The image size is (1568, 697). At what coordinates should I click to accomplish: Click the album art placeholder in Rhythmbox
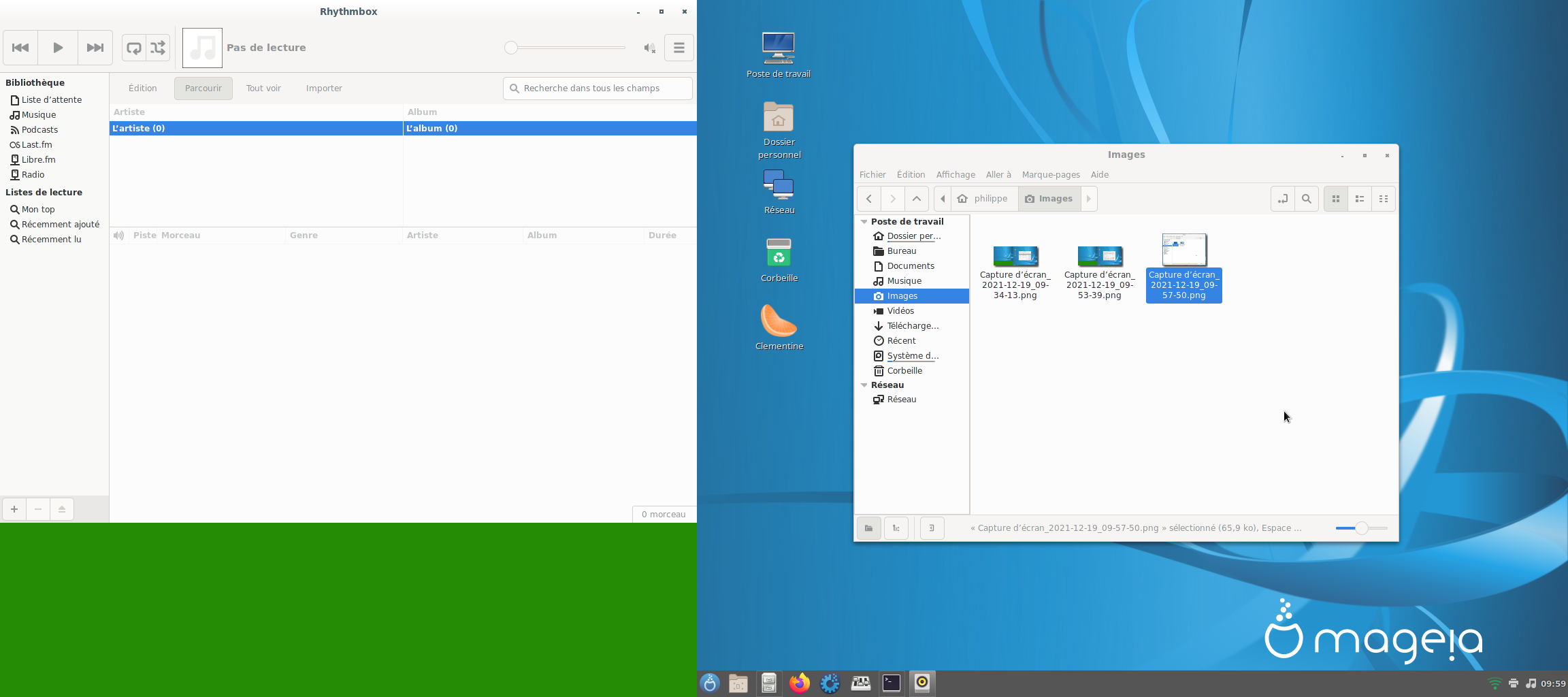(x=202, y=48)
